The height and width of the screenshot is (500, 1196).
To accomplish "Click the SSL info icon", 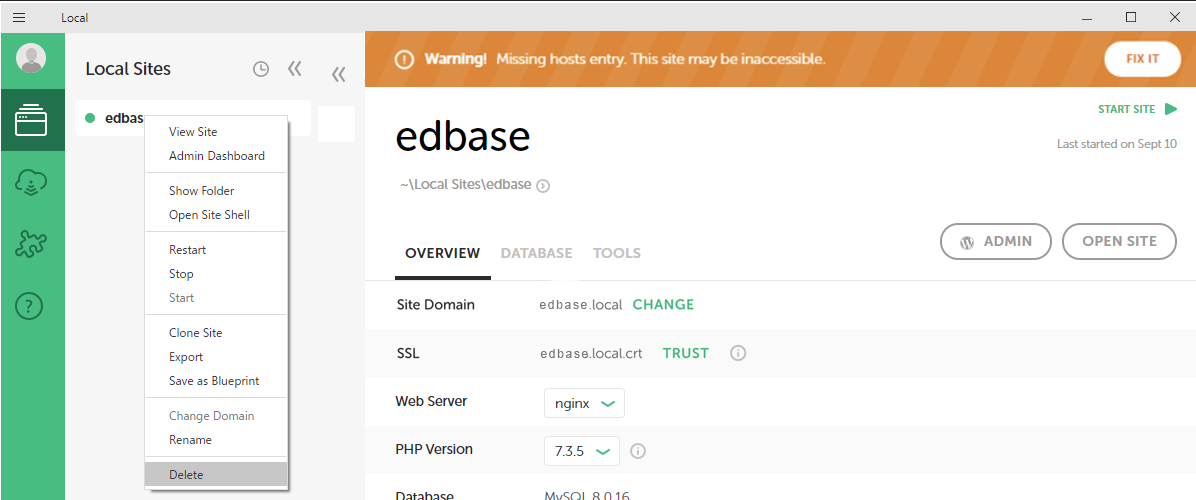I will (738, 354).
